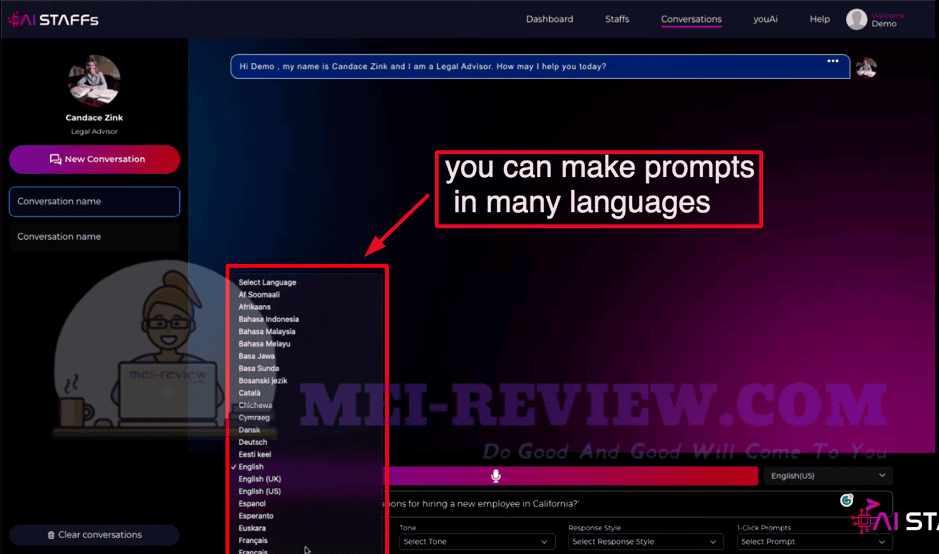
Task: Open the Conversations tab
Action: [691, 19]
